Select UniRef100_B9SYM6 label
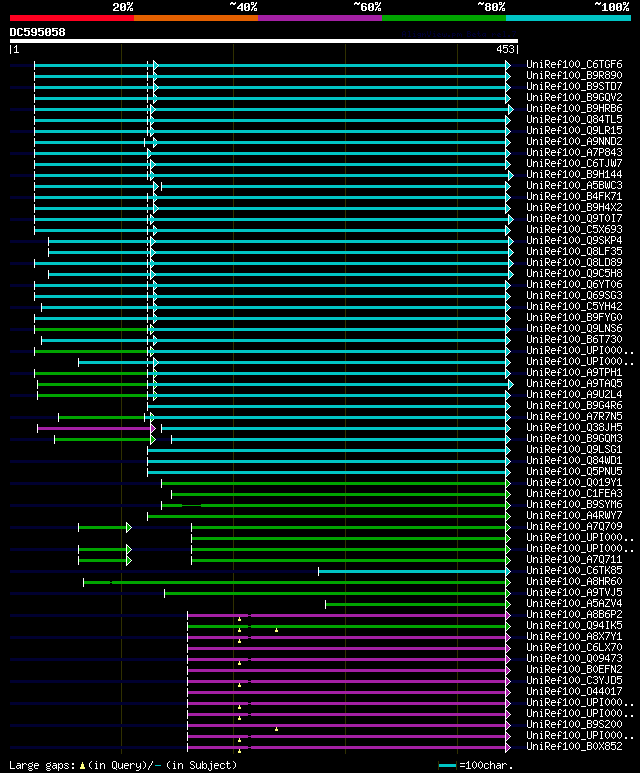The width and height of the screenshot is (640, 773). click(x=574, y=504)
